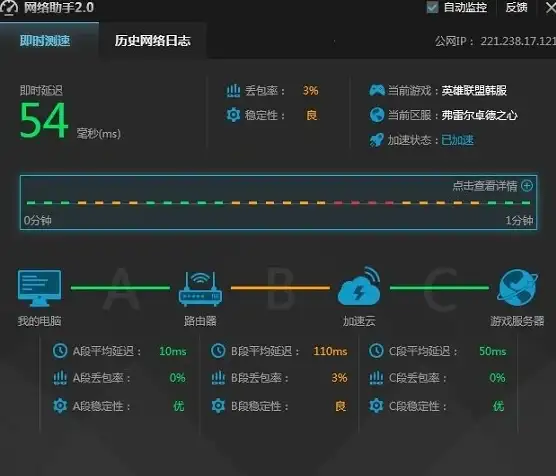Screen dimensions: 556x476
Task: Click the green segment A line
Action: point(120,288)
